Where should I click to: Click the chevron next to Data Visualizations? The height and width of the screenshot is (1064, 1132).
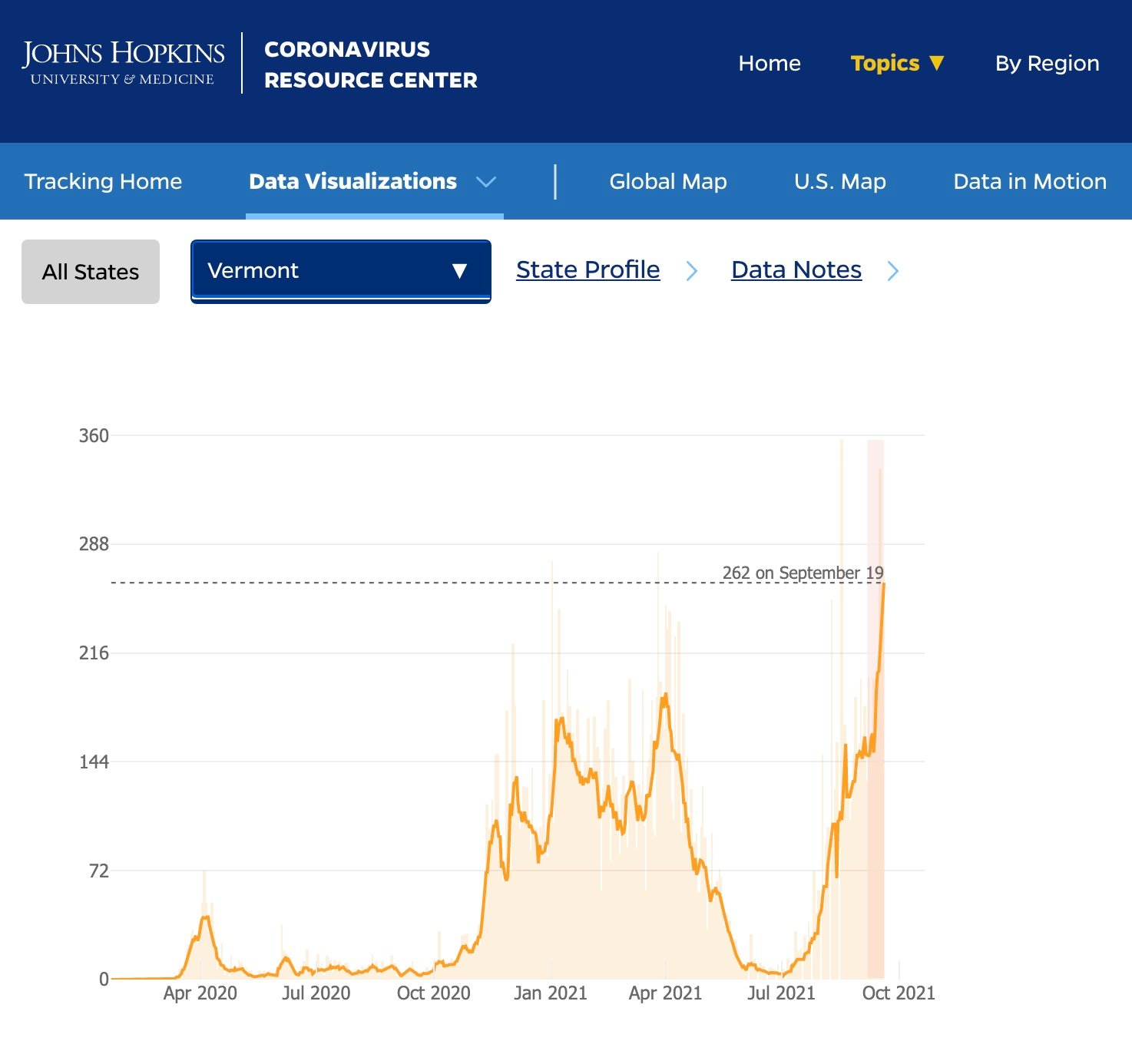(x=486, y=182)
